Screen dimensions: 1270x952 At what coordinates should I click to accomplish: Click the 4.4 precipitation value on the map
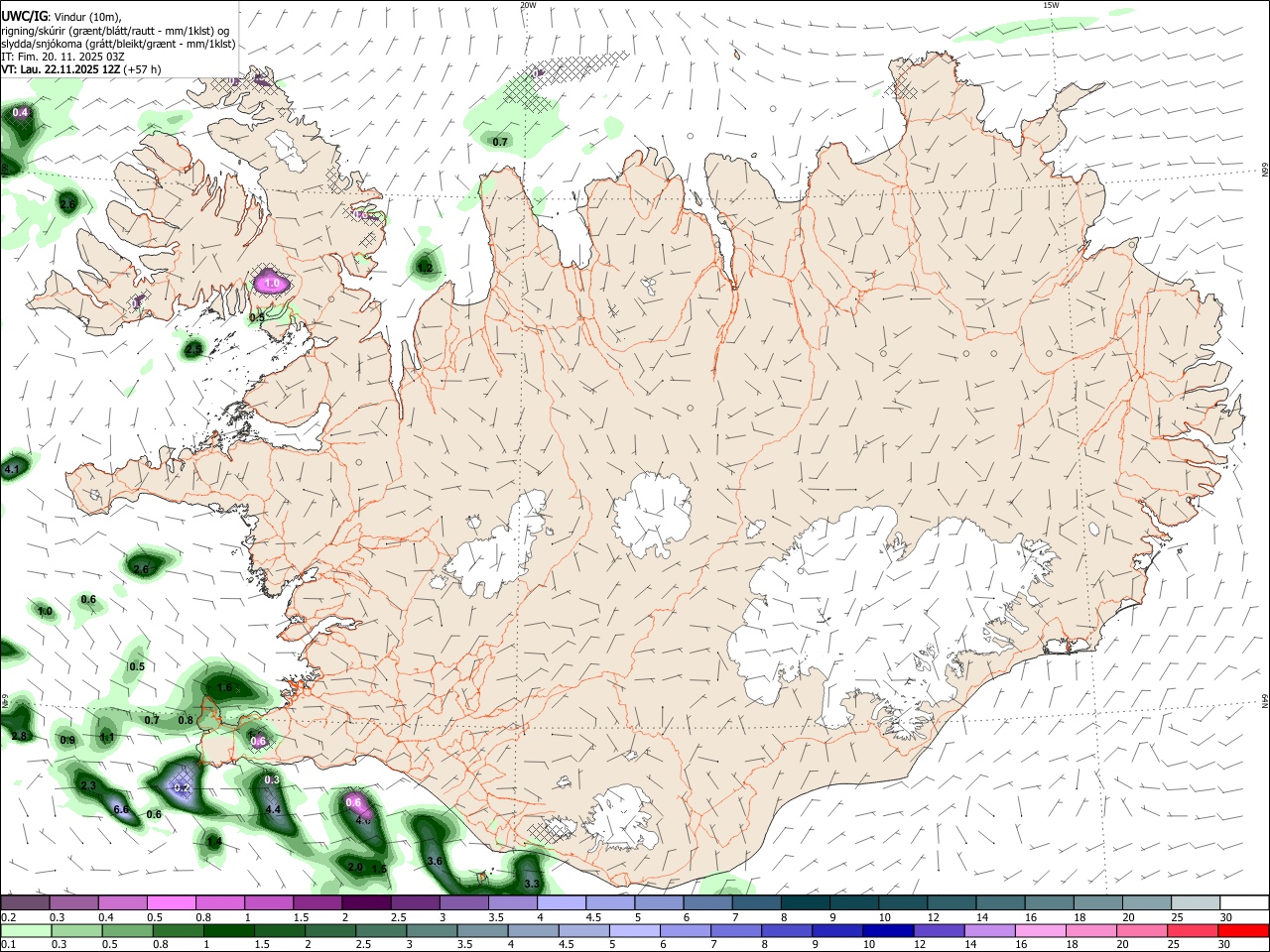[x=274, y=809]
